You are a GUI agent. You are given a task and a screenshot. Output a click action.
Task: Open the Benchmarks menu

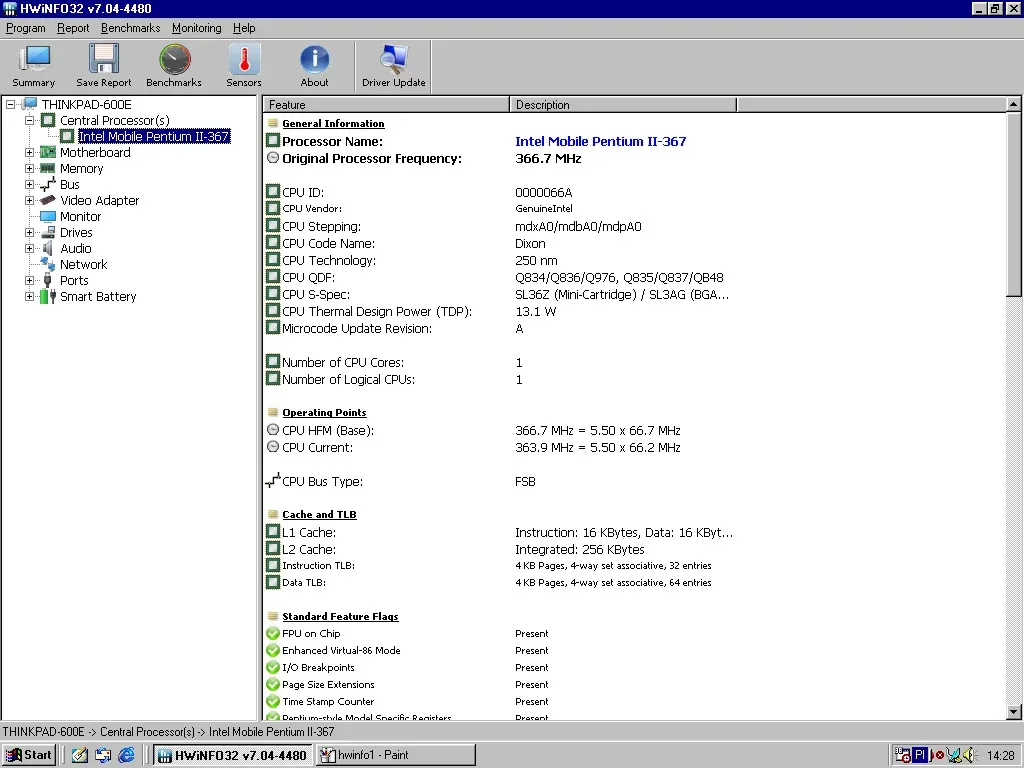tap(130, 28)
